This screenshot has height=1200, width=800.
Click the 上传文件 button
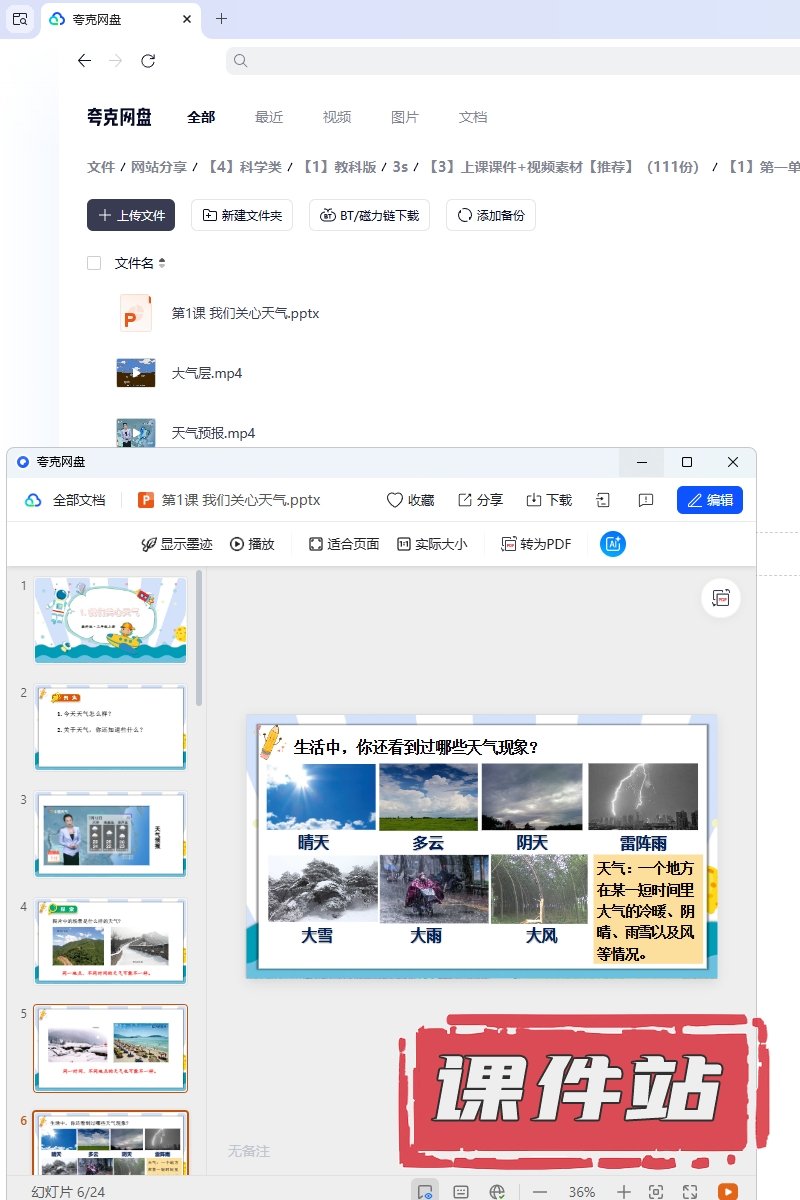pos(131,215)
